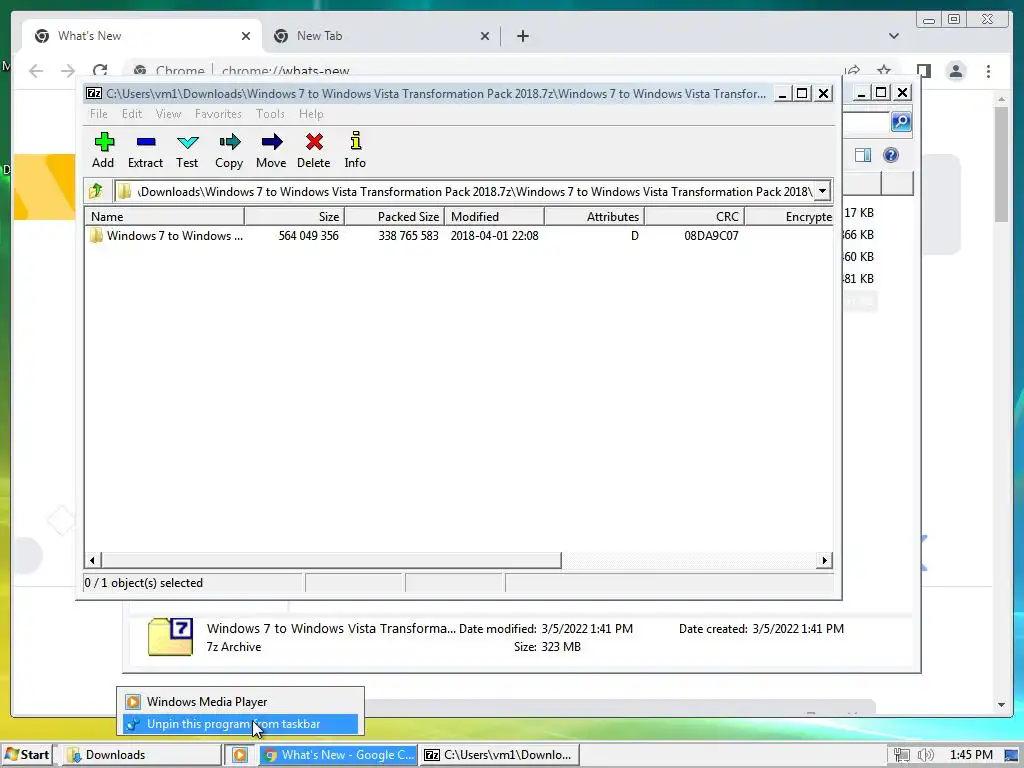Click the red Delete icon

click(313, 150)
